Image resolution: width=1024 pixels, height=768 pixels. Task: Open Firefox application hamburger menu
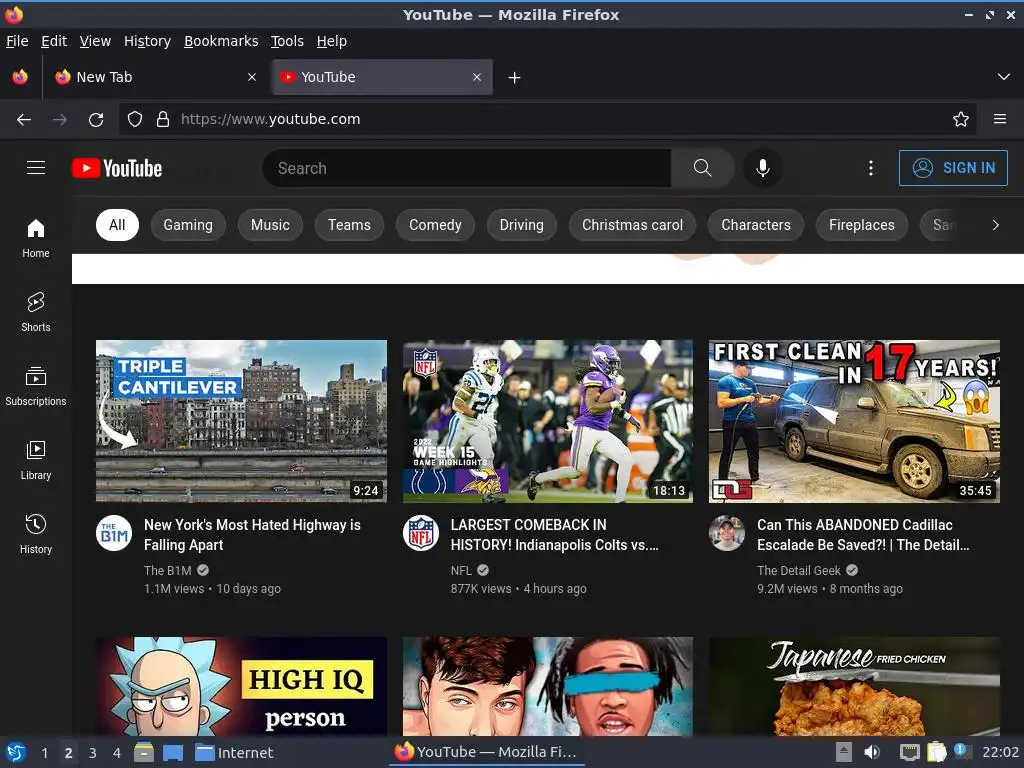[1000, 120]
